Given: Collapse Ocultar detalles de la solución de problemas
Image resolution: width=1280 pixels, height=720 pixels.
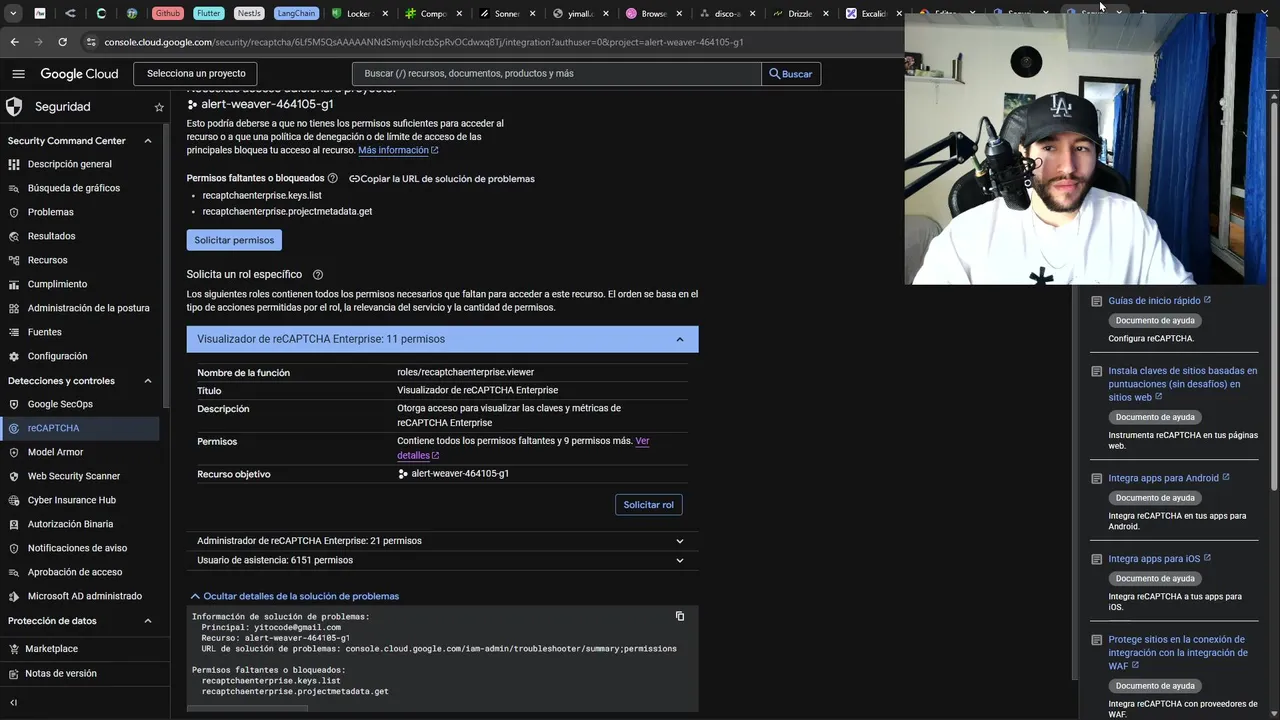Looking at the screenshot, I should tap(295, 596).
